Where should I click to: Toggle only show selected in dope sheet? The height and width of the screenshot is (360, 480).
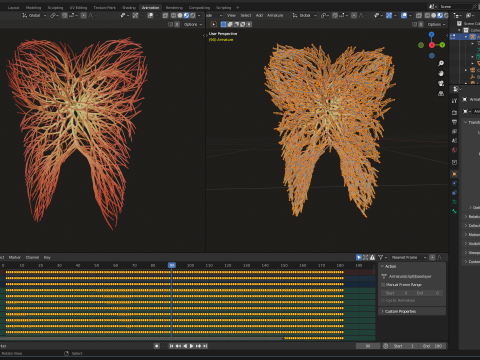coord(359,257)
